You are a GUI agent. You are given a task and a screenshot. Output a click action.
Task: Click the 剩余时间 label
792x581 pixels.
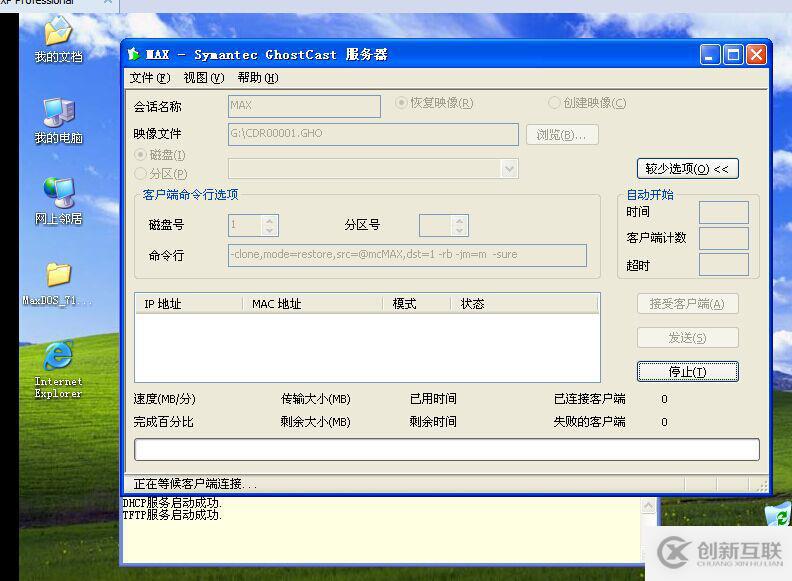click(433, 422)
